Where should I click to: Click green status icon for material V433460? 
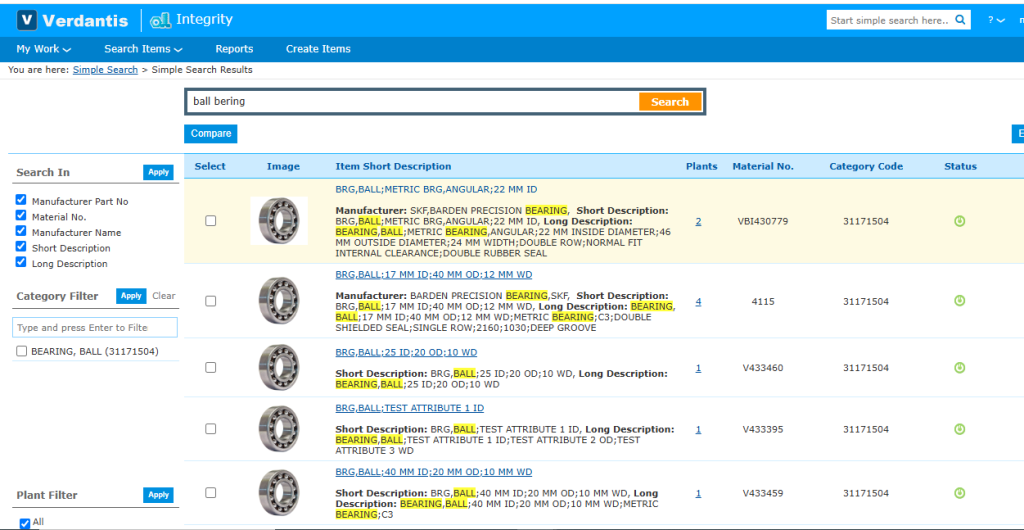click(960, 368)
